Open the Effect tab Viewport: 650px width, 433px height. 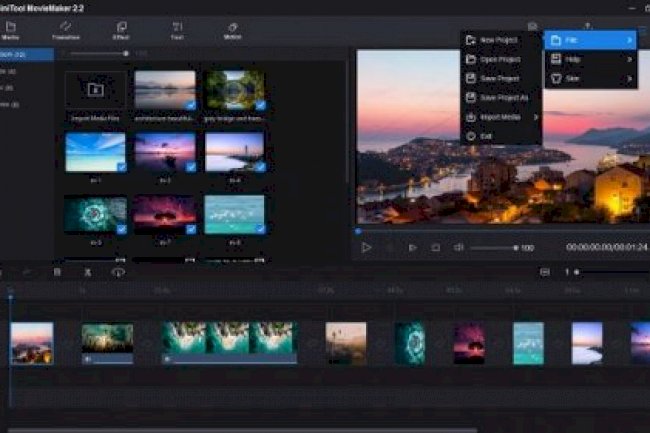[121, 30]
